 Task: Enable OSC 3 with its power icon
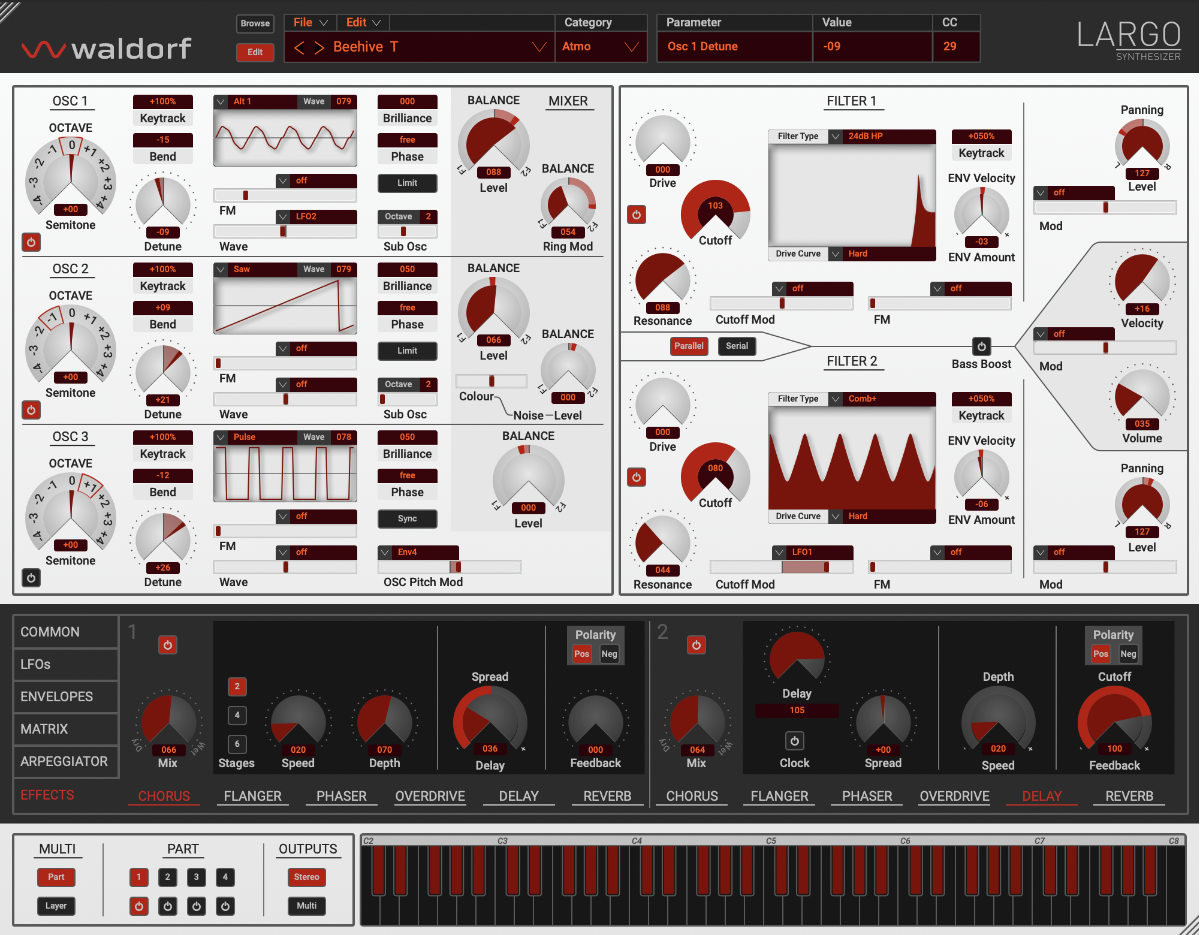[x=30, y=578]
